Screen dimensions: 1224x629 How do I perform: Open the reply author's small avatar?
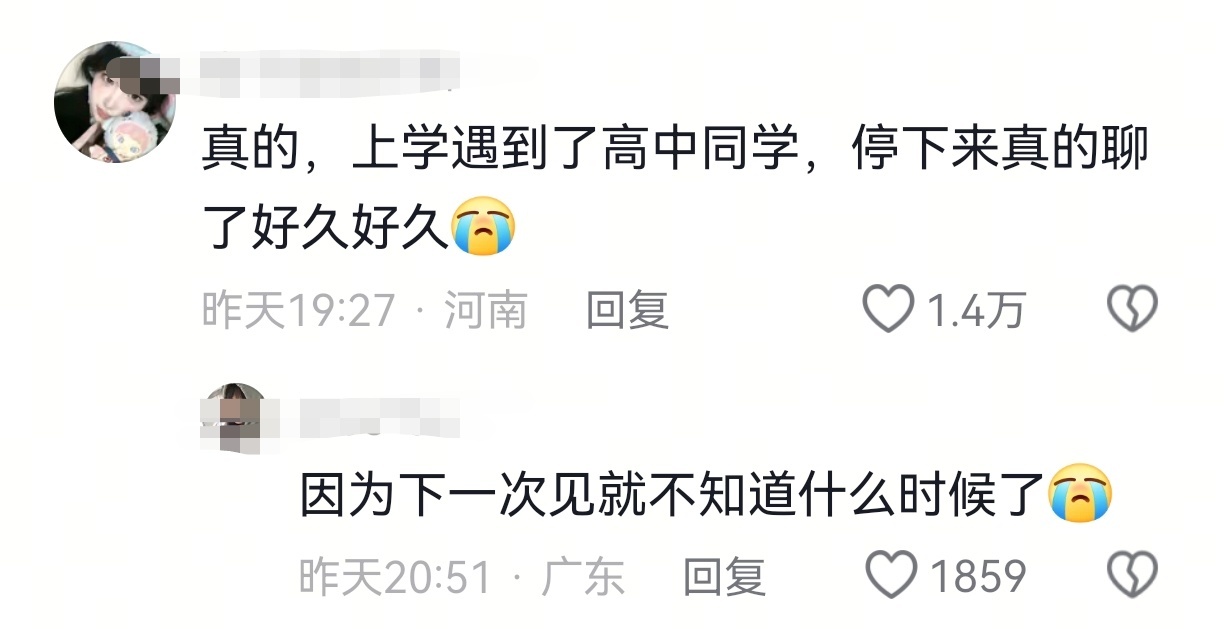[x=235, y=417]
